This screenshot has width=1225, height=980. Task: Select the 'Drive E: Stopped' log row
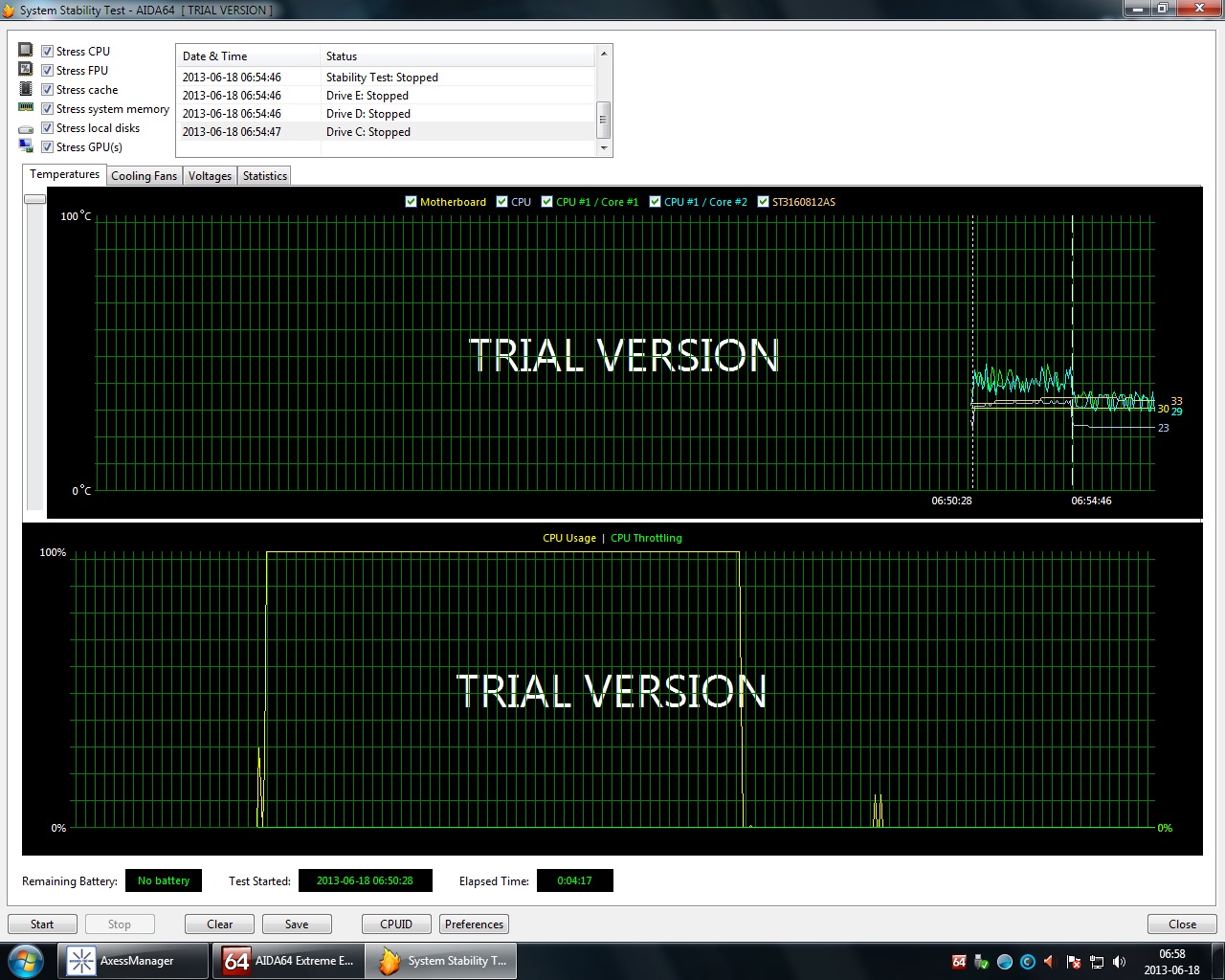(x=387, y=96)
